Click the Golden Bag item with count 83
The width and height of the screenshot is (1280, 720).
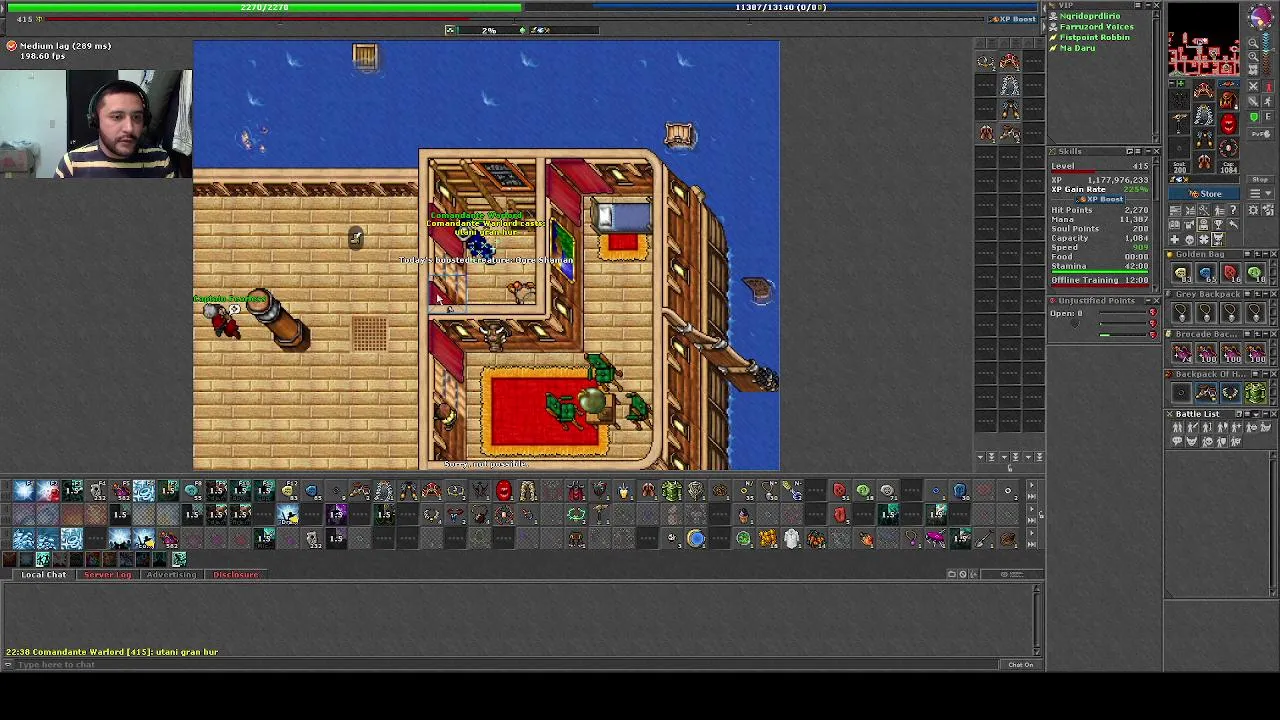pos(1181,274)
